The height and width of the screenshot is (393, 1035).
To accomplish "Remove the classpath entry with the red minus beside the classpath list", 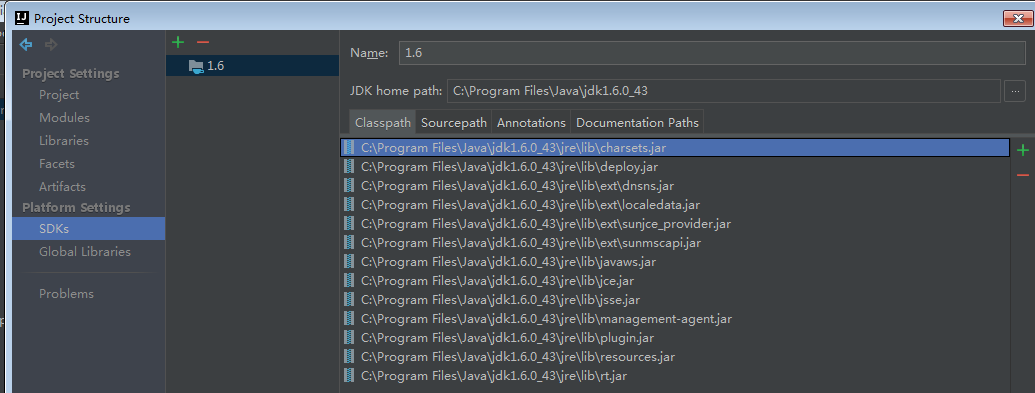I will (x=1022, y=175).
